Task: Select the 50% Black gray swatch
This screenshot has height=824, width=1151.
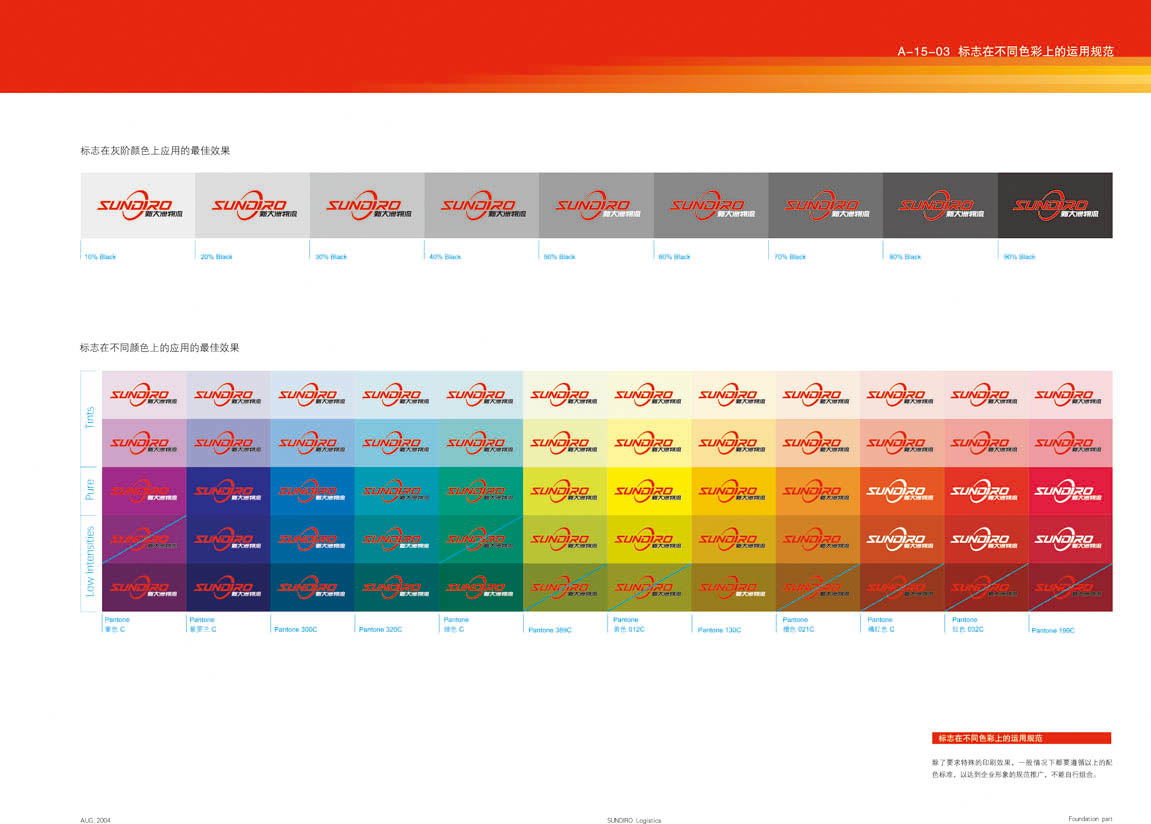Action: click(x=596, y=205)
